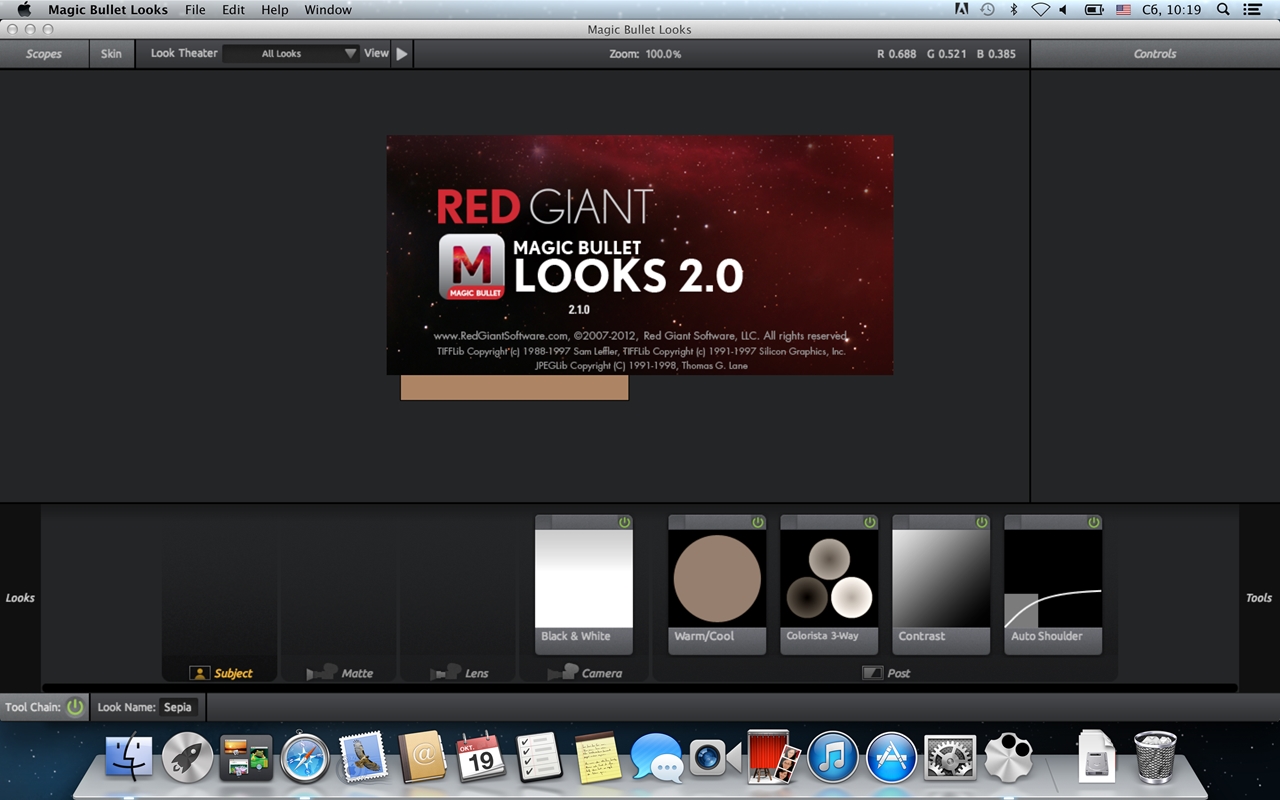Disable the Colorista 3-Way tool power
The width and height of the screenshot is (1280, 800).
(x=870, y=522)
